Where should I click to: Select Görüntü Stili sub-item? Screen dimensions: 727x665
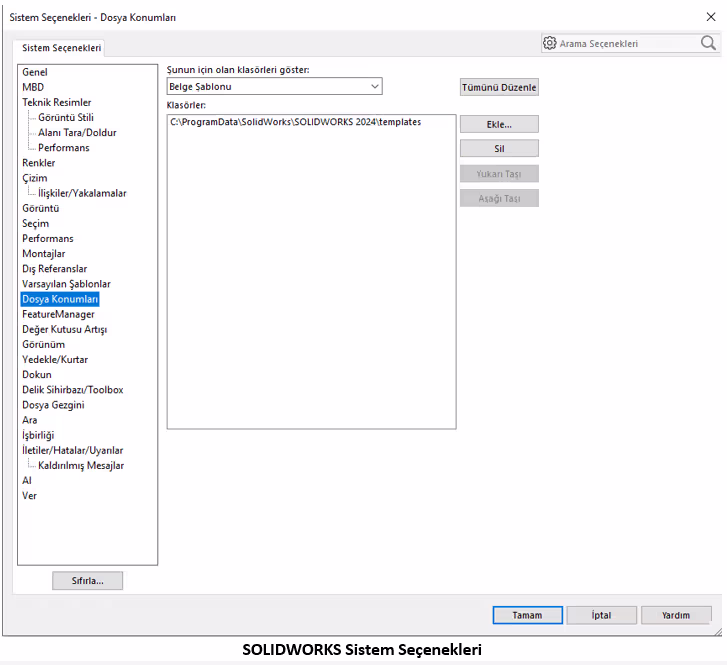tap(66, 117)
